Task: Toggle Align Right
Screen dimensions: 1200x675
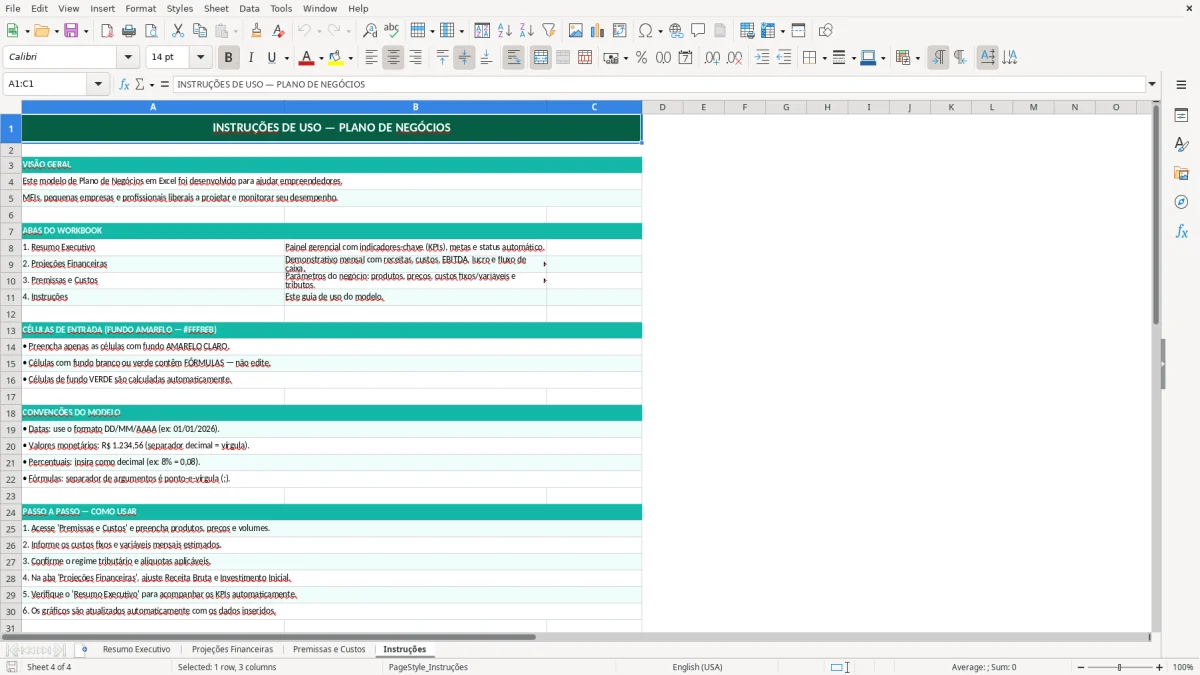Action: (415, 58)
